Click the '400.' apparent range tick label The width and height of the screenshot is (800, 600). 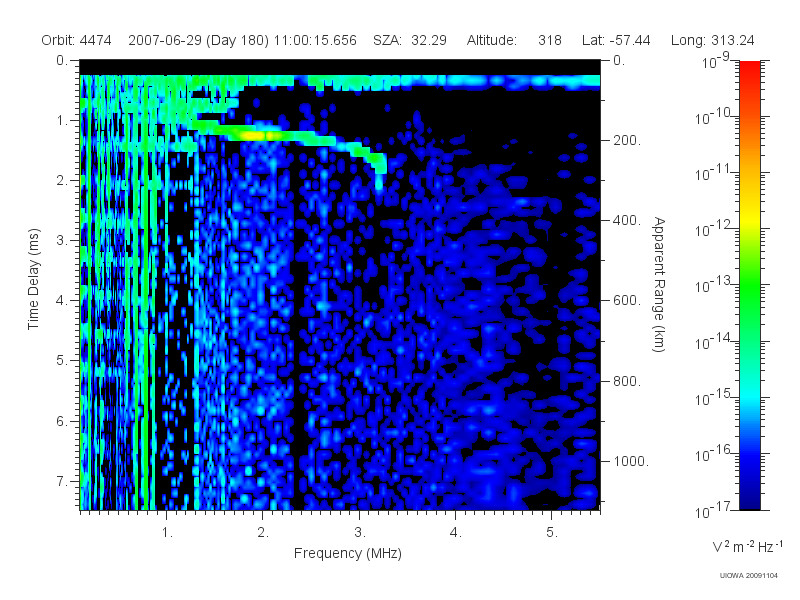tap(627, 220)
